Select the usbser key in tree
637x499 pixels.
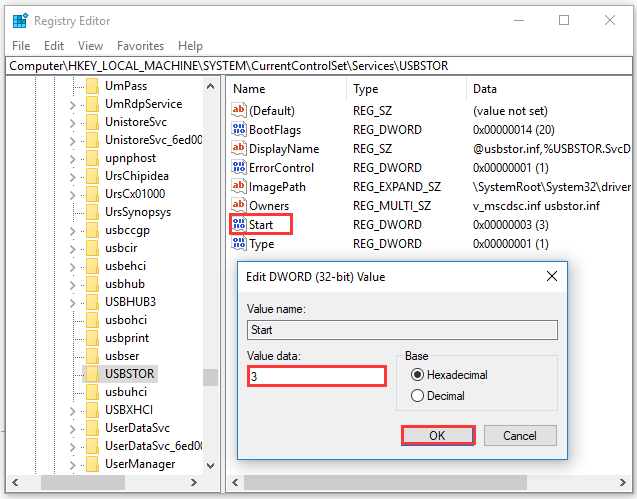point(122,356)
